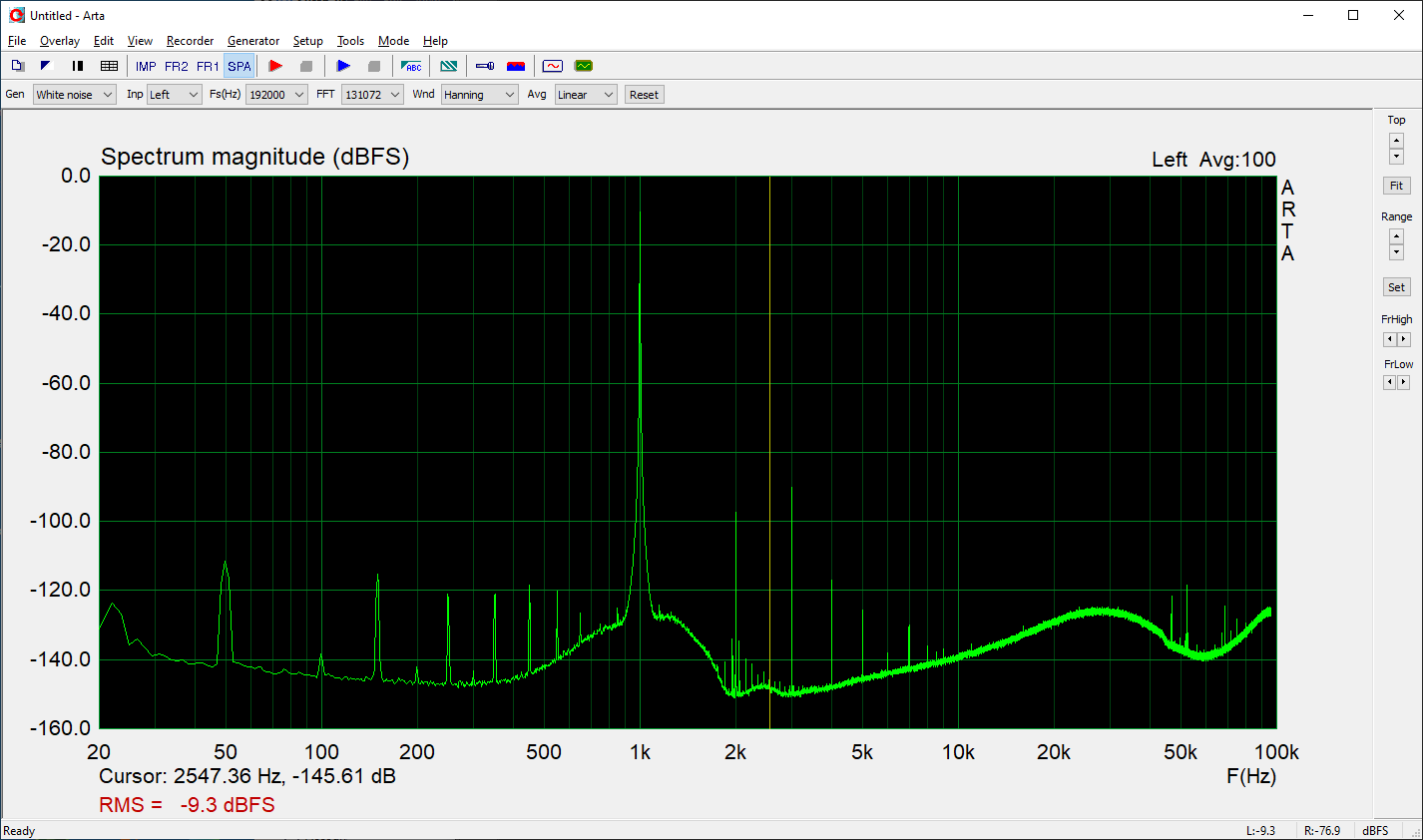Open the Gen White noise dropdown

pyautogui.click(x=75, y=95)
